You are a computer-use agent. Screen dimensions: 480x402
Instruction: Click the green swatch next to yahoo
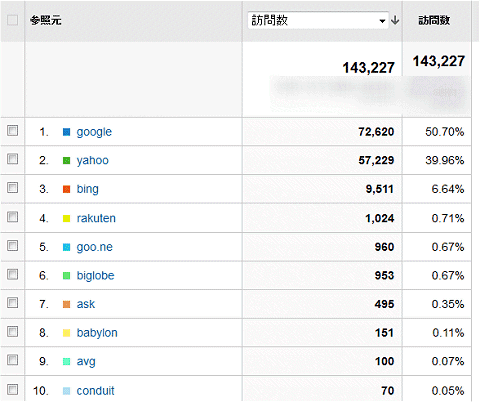[66, 161]
